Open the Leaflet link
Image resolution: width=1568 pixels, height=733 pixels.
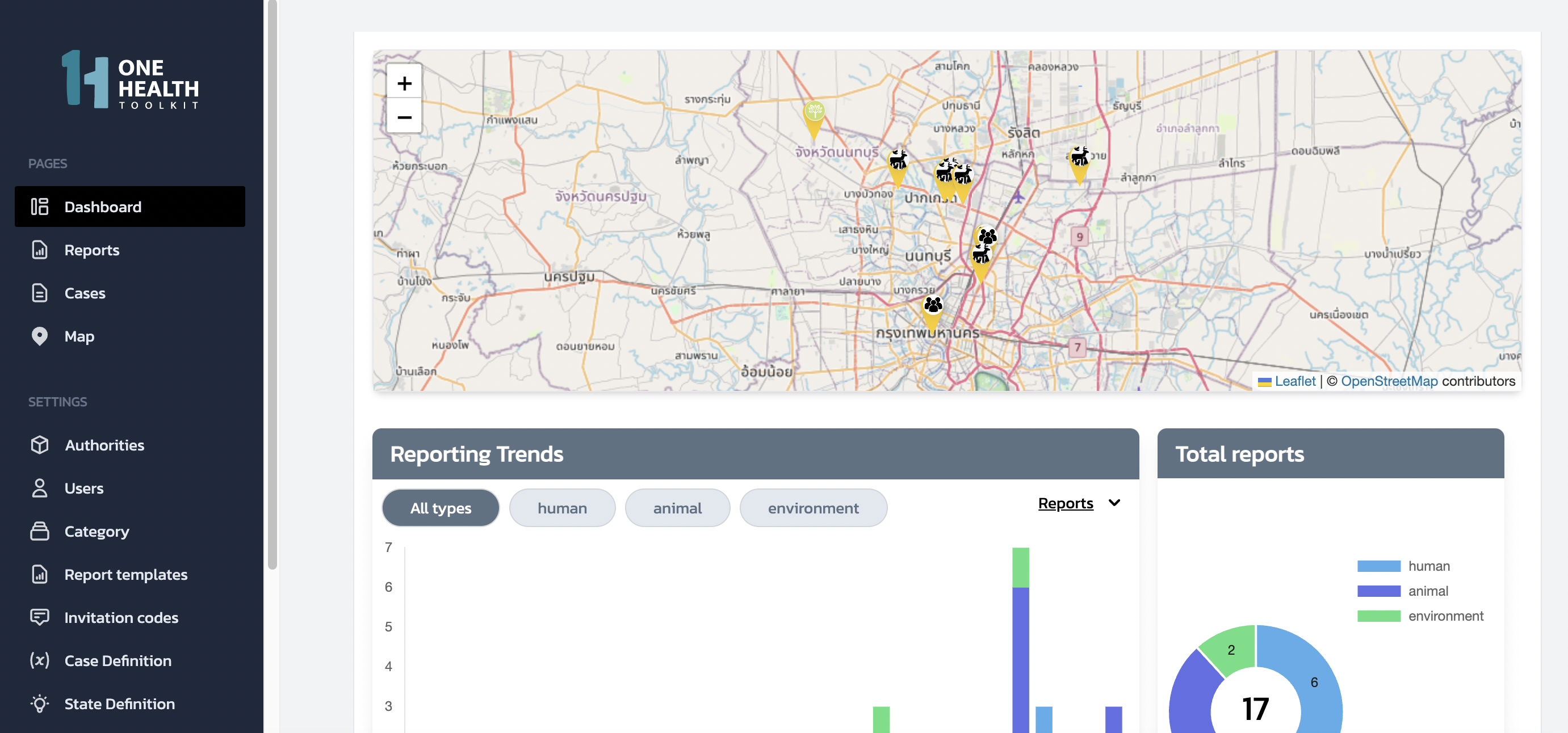(1295, 381)
